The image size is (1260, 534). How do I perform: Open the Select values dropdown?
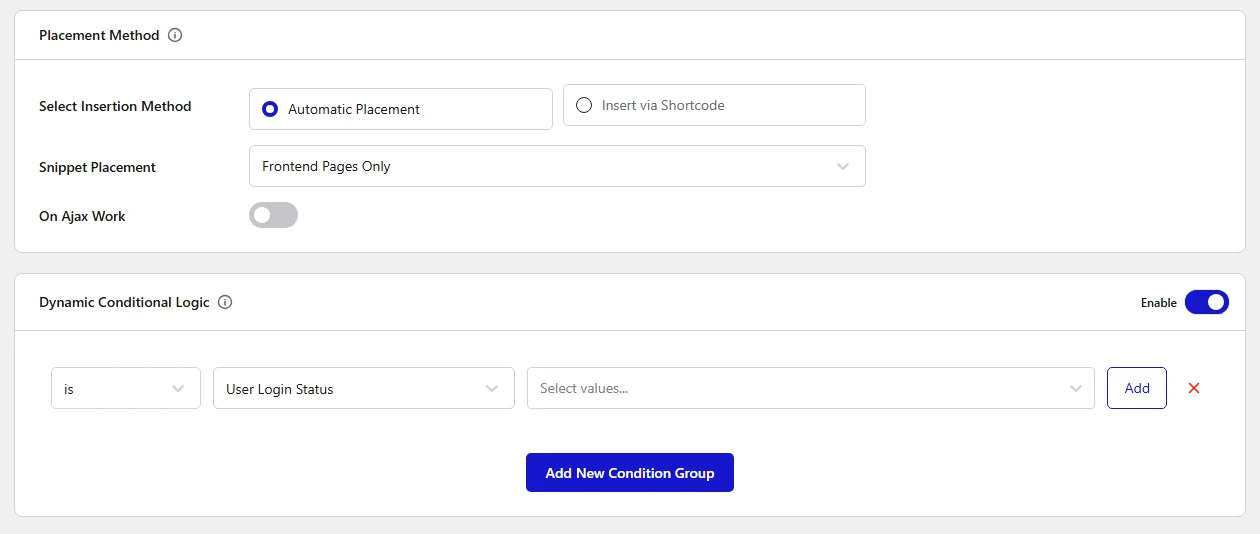[811, 388]
